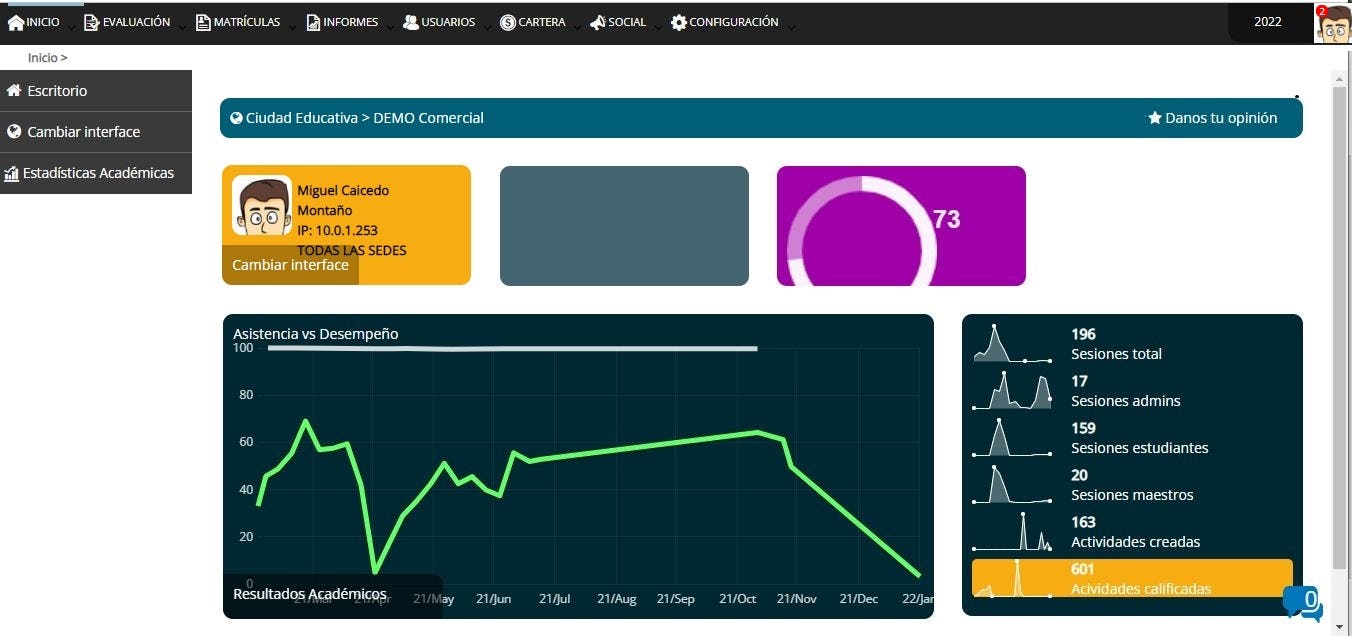Follow the Danos tu opinión link
The height and width of the screenshot is (636, 1352).
[1220, 117]
